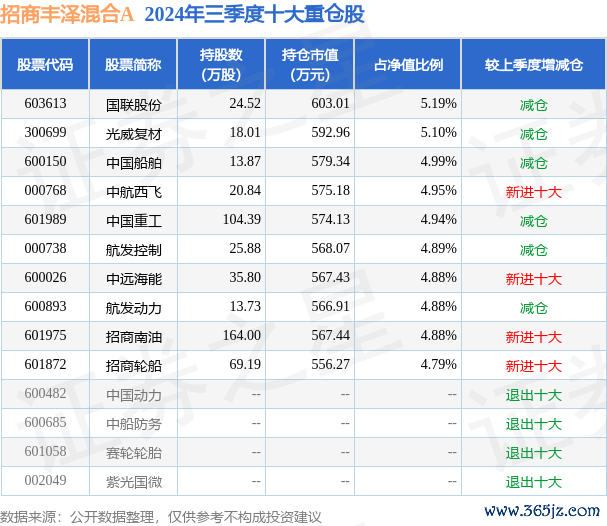Image resolution: width=607 pixels, height=526 pixels.
Task: Click the heading 2024年三季度十大重仓股
Action: (x=254, y=14)
